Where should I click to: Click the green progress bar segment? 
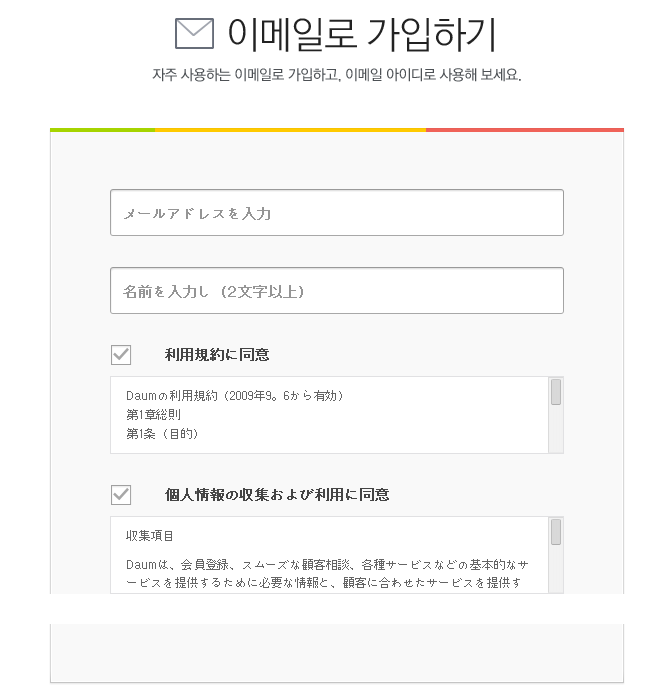click(x=102, y=130)
